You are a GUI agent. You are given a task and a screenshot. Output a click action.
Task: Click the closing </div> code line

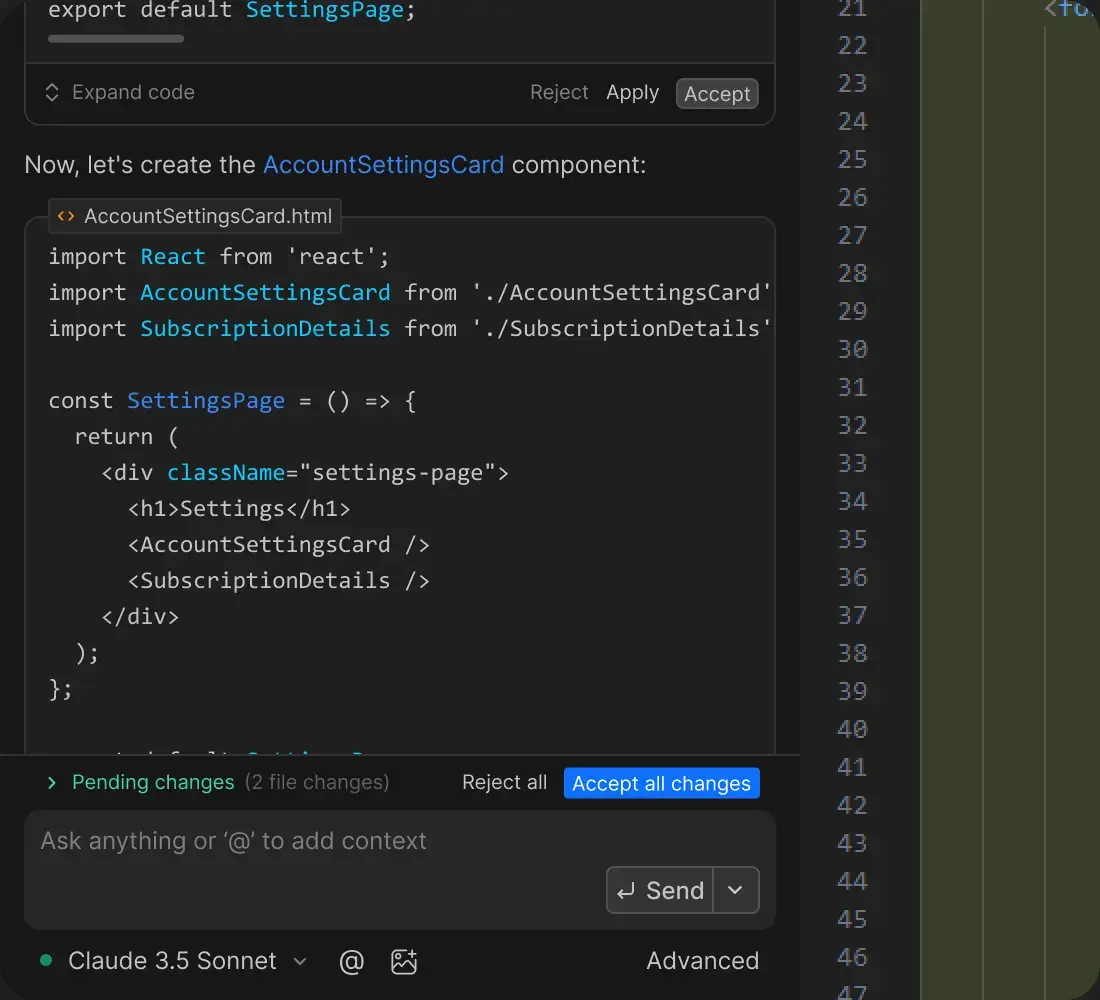[x=140, y=617]
